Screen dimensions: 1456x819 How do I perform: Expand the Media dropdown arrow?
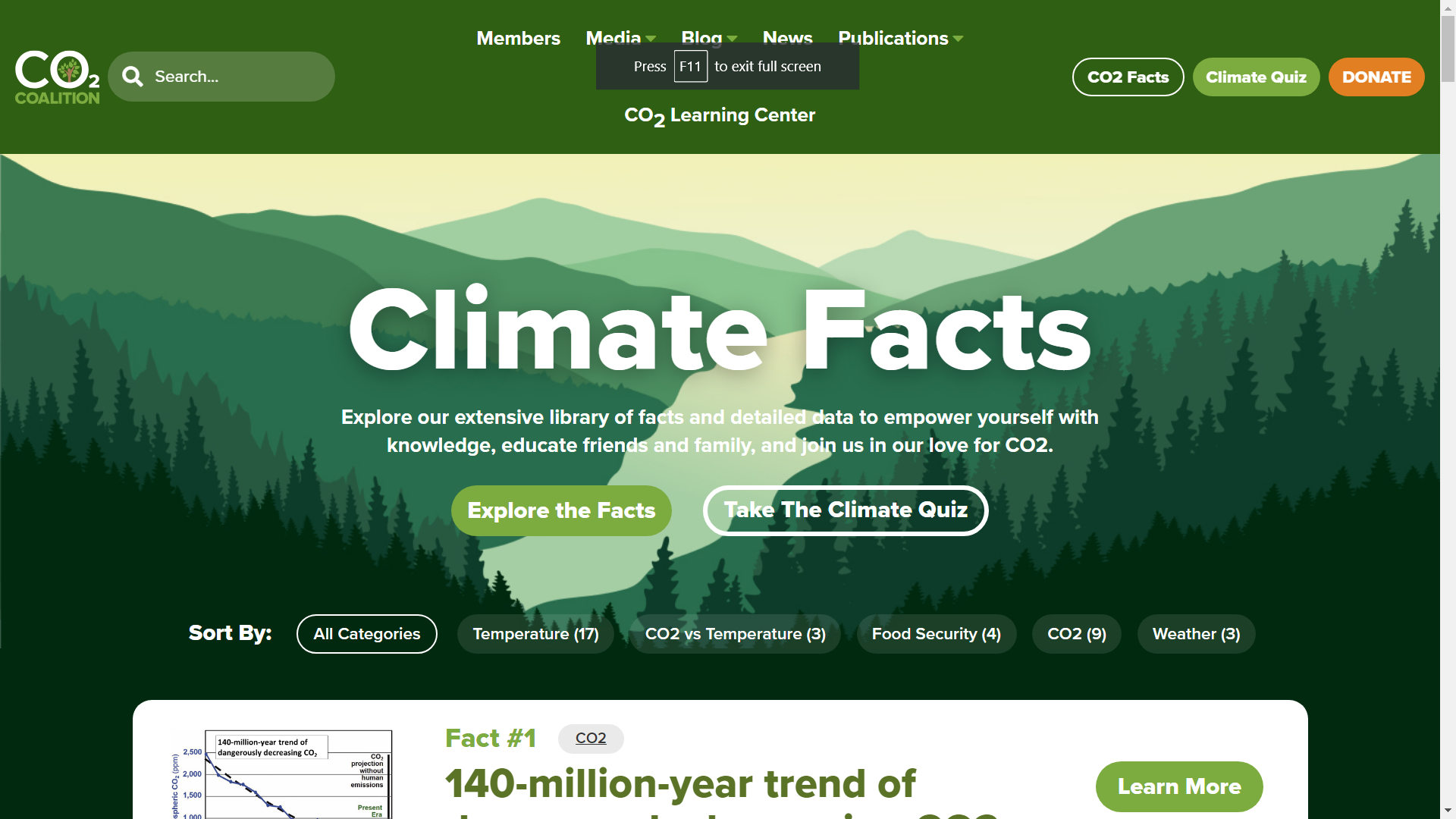coord(651,39)
